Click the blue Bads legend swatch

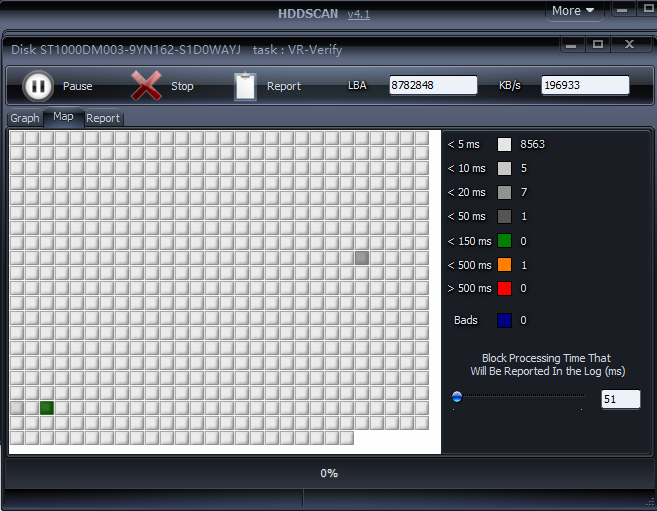[x=504, y=321]
